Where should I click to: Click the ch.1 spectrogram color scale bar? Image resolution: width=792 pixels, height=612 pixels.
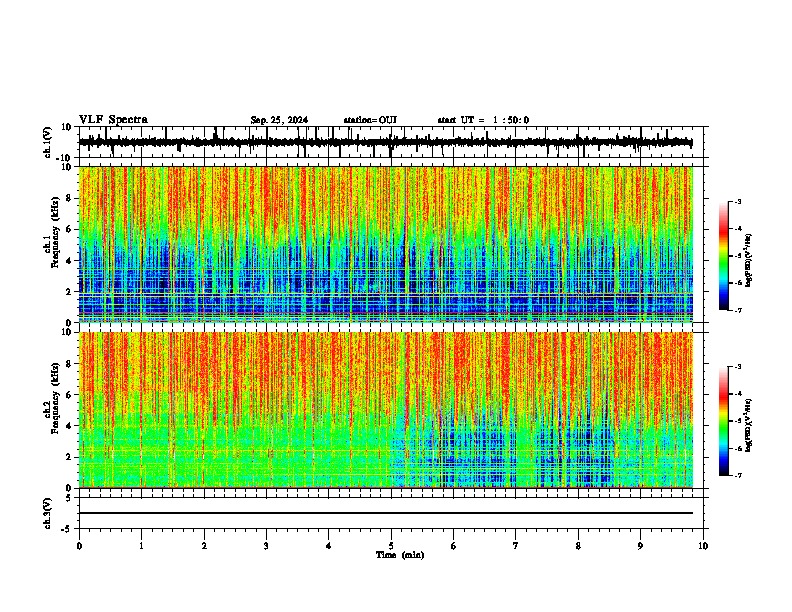(724, 256)
